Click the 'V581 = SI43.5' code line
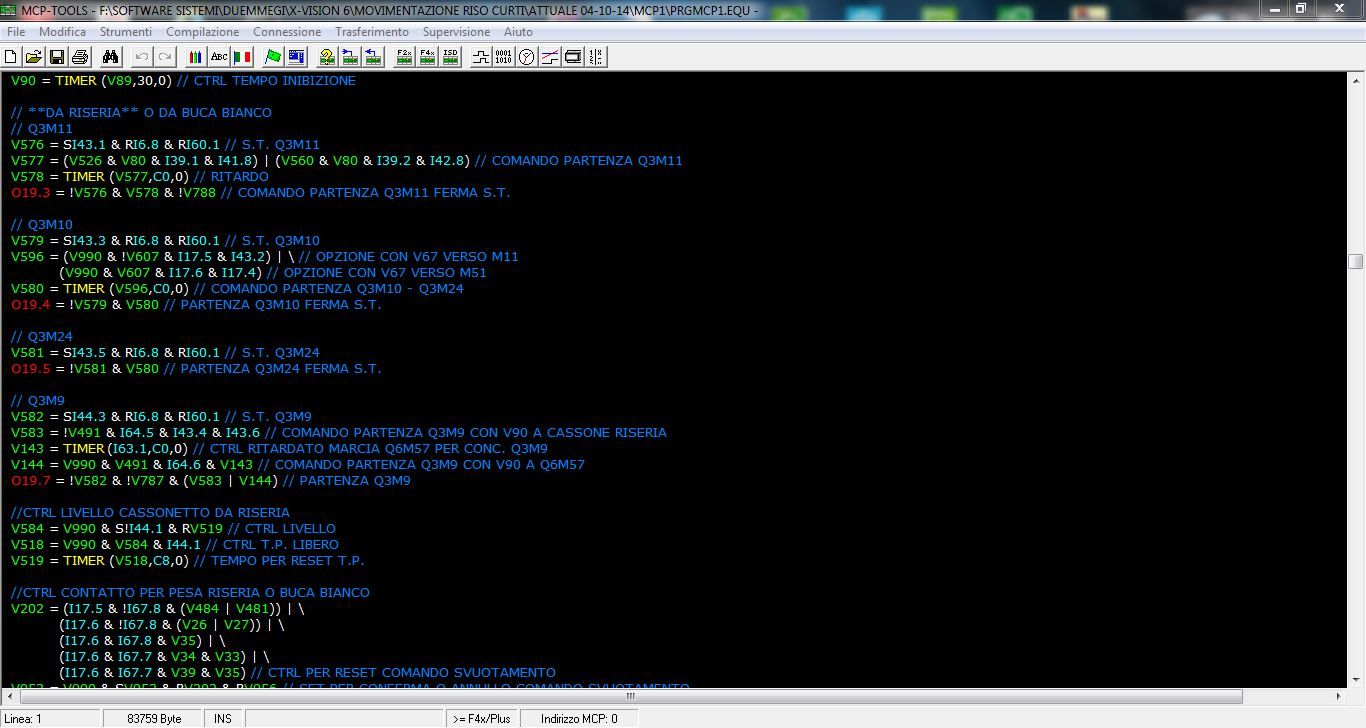The width and height of the screenshot is (1366, 728). click(x=165, y=353)
